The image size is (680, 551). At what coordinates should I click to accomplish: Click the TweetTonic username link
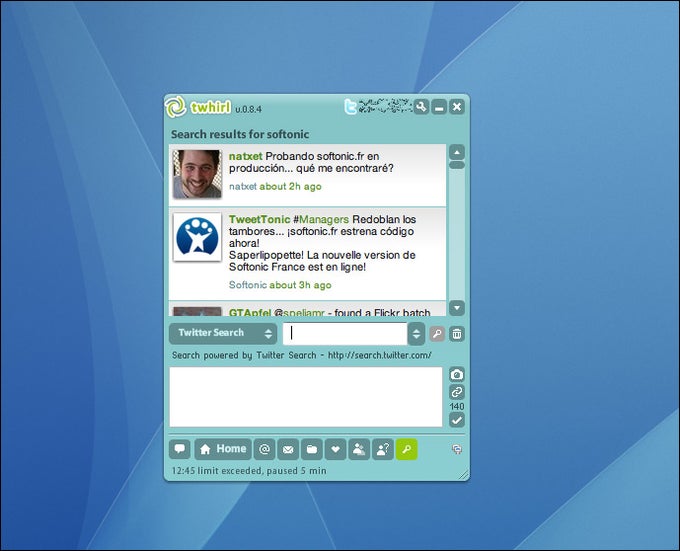coord(259,219)
